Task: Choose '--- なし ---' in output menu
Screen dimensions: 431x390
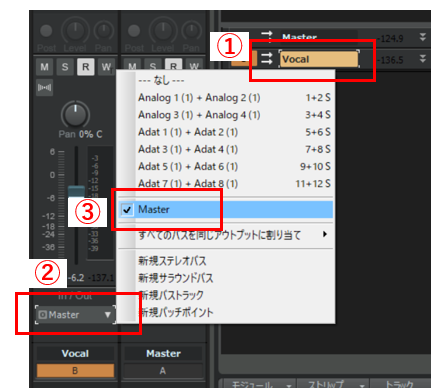Action: (x=226, y=80)
